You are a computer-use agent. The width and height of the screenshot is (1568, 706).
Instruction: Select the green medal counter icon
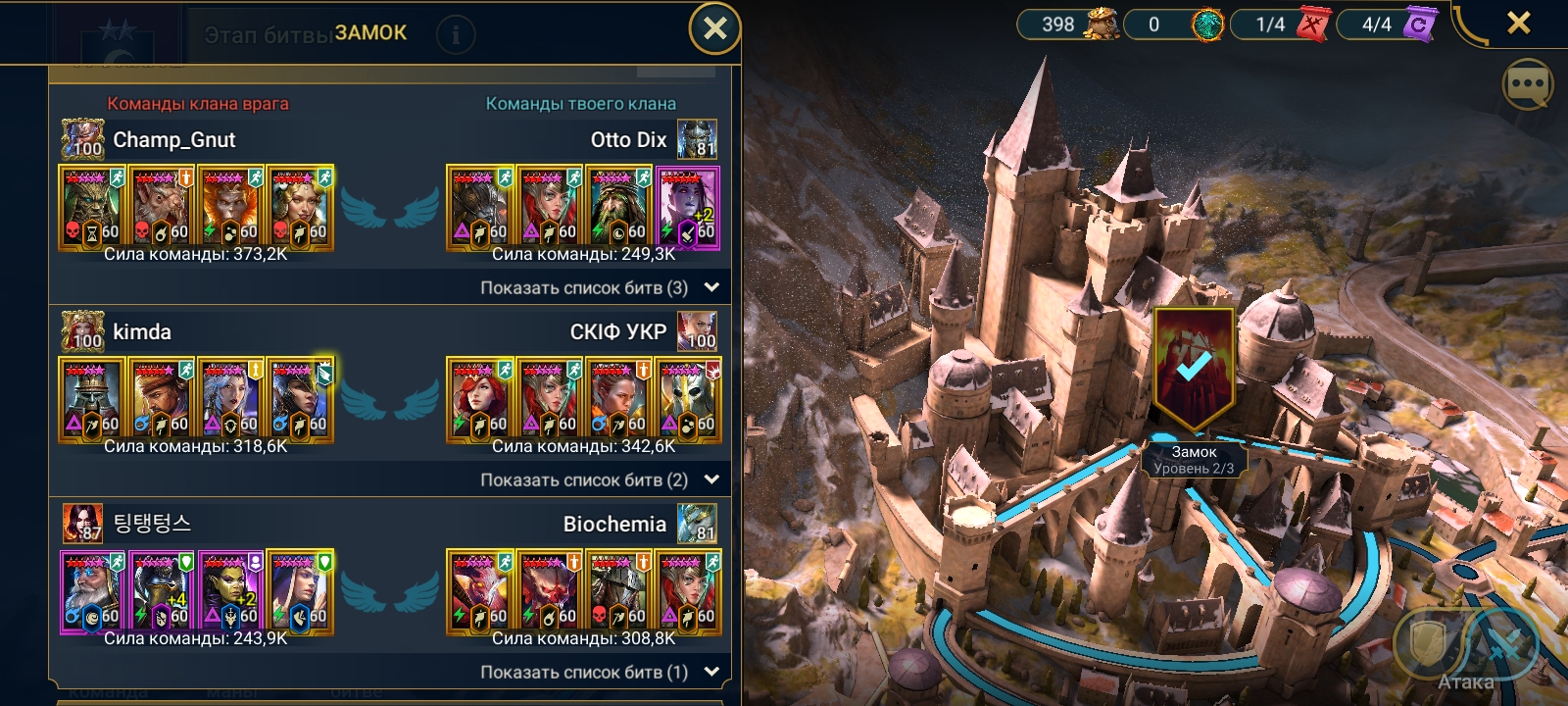tap(1207, 24)
